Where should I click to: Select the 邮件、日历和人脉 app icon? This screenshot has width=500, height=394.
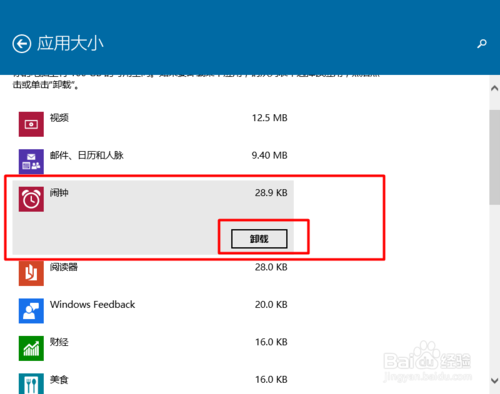[31, 161]
